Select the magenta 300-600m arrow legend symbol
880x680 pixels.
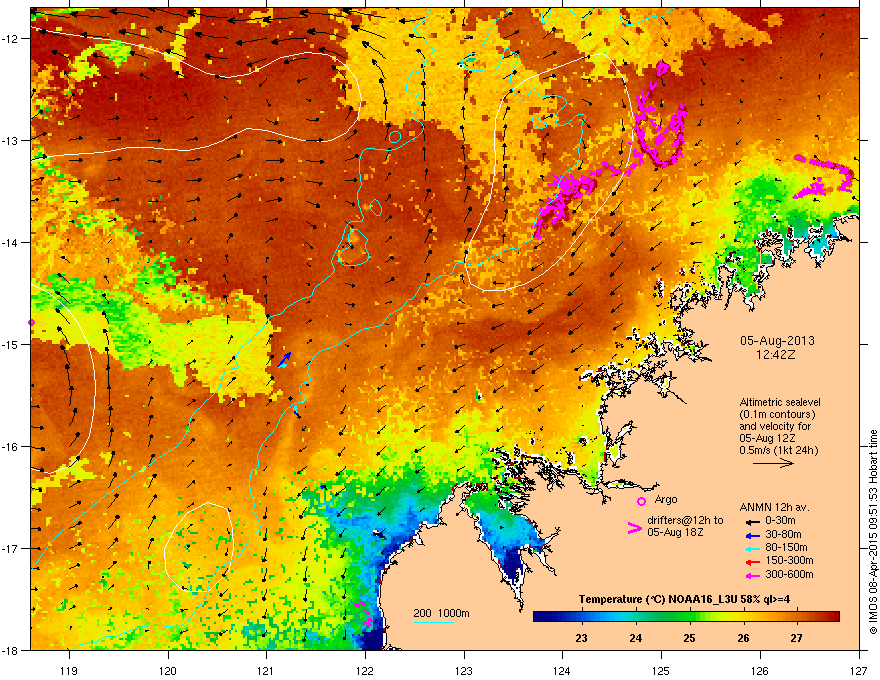click(x=753, y=575)
